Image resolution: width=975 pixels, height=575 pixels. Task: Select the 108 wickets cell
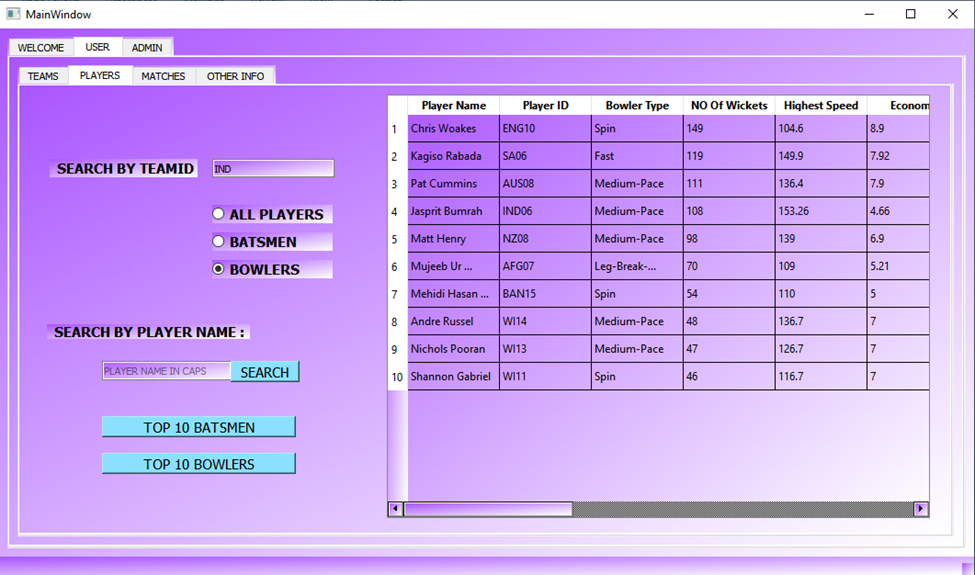(729, 211)
